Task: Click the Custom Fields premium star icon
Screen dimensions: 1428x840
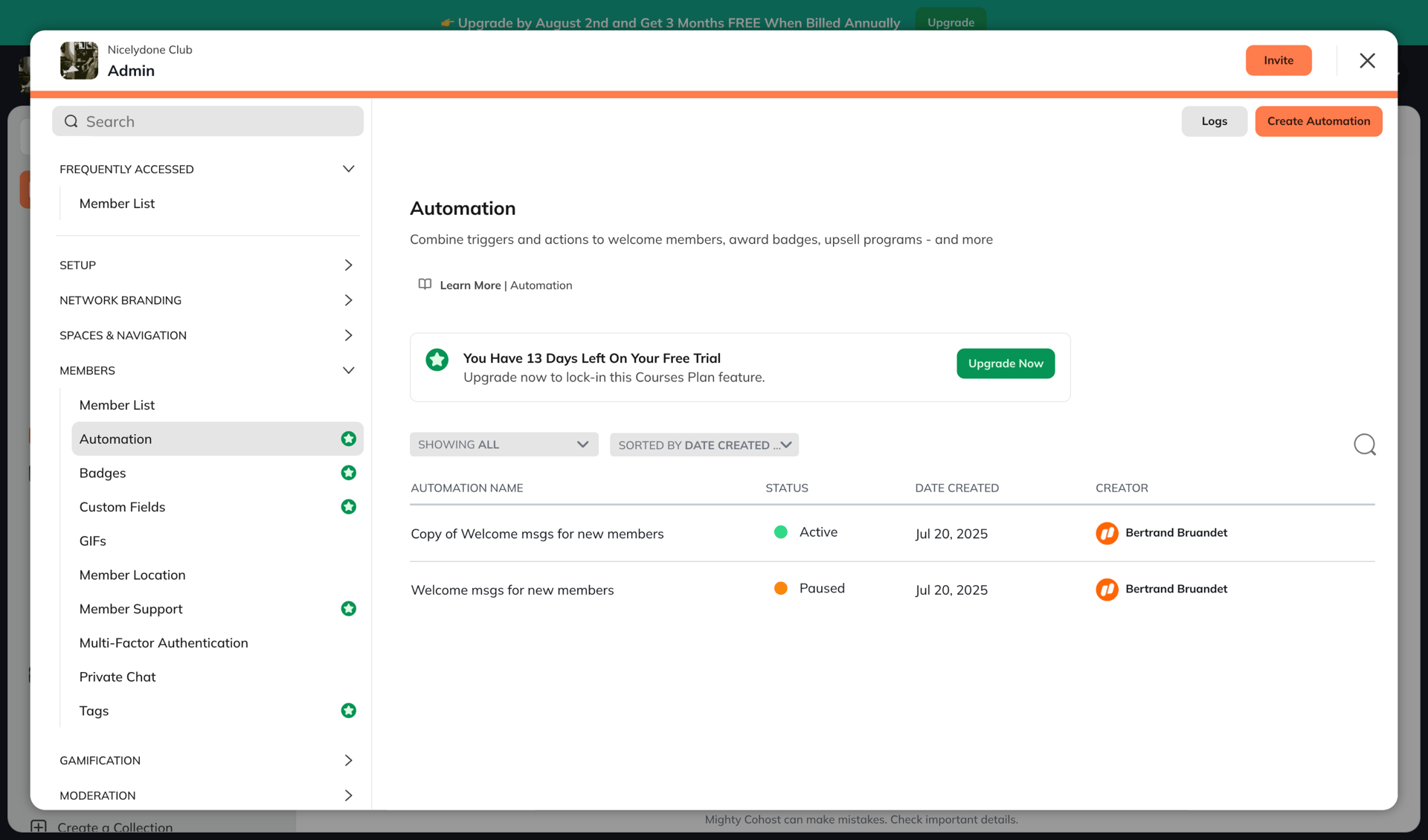Action: point(349,507)
